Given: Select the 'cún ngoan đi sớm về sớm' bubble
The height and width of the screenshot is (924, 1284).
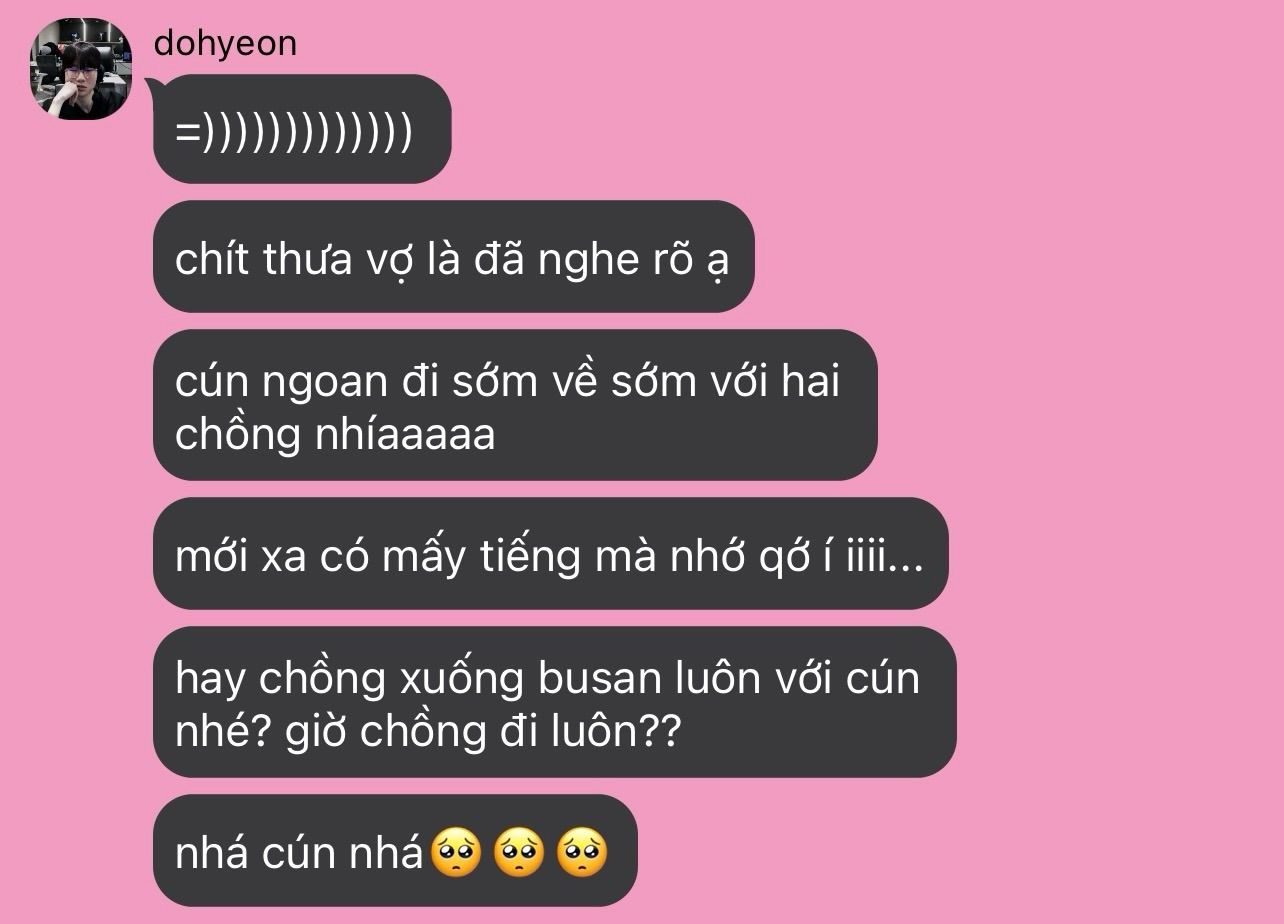Looking at the screenshot, I should 515,405.
